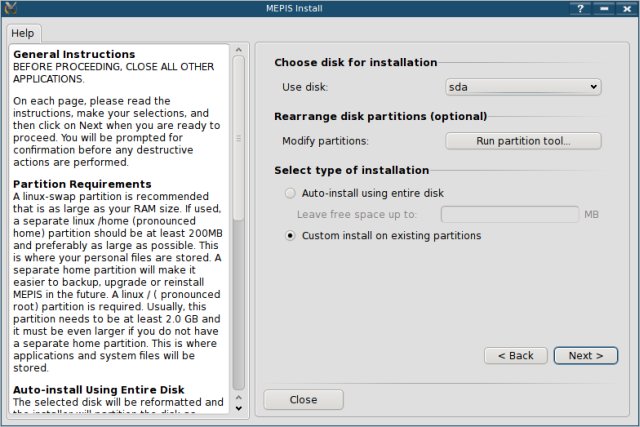Click the question mark help button in title bar
Viewport: 640px width, 427px height.
[580, 8]
